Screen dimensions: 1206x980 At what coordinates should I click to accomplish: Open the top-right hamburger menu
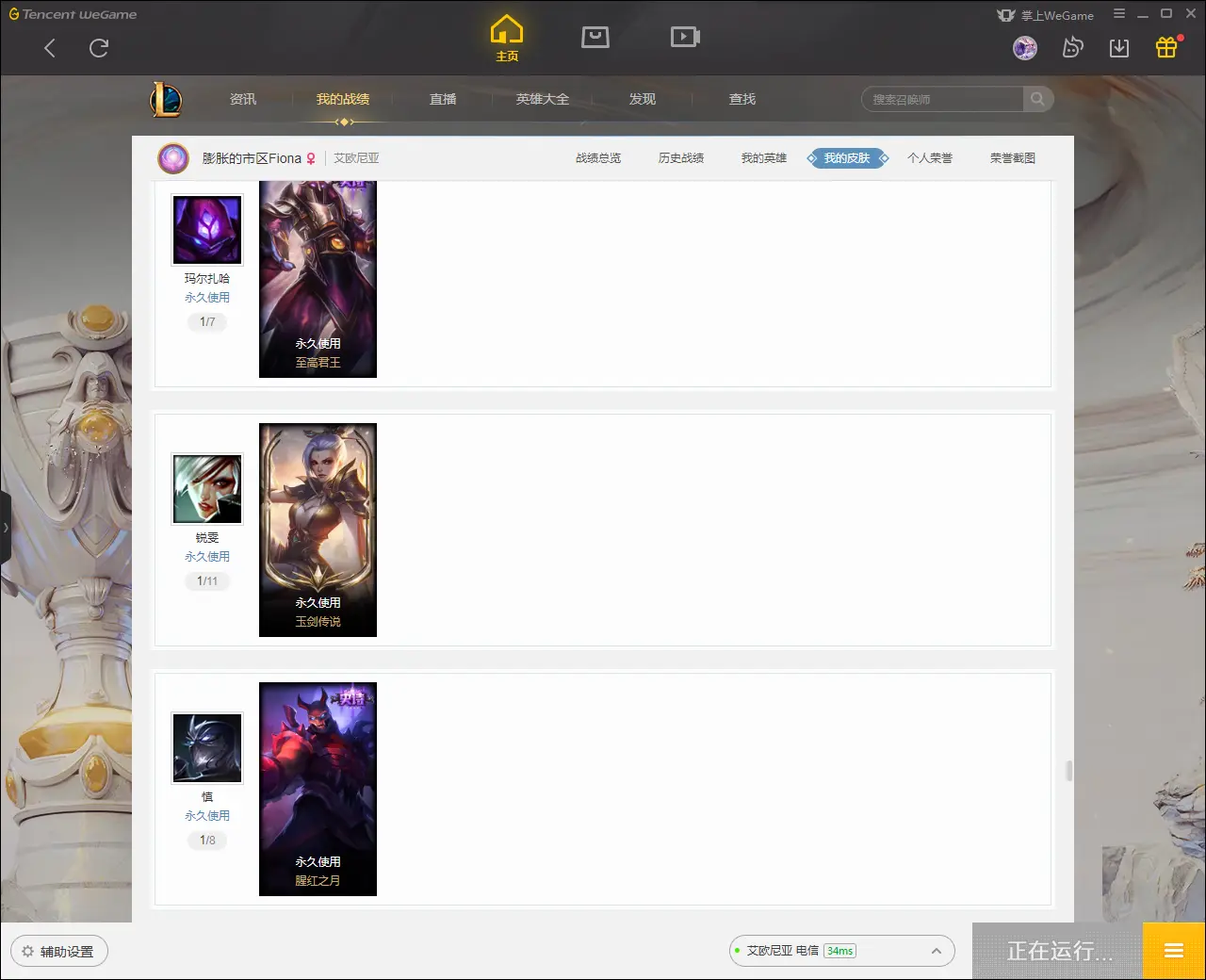1119,14
